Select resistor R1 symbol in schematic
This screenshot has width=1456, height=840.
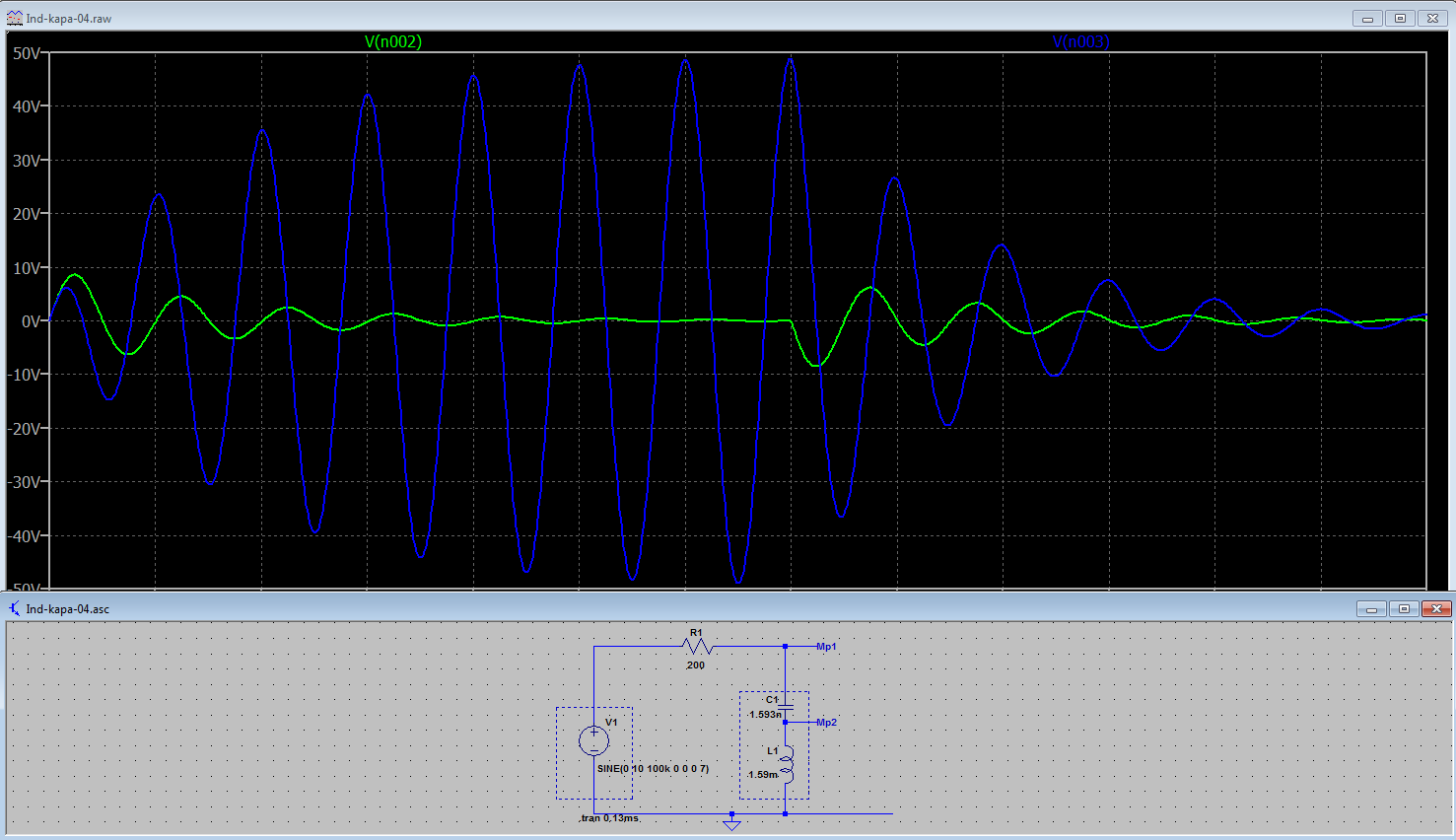click(697, 647)
